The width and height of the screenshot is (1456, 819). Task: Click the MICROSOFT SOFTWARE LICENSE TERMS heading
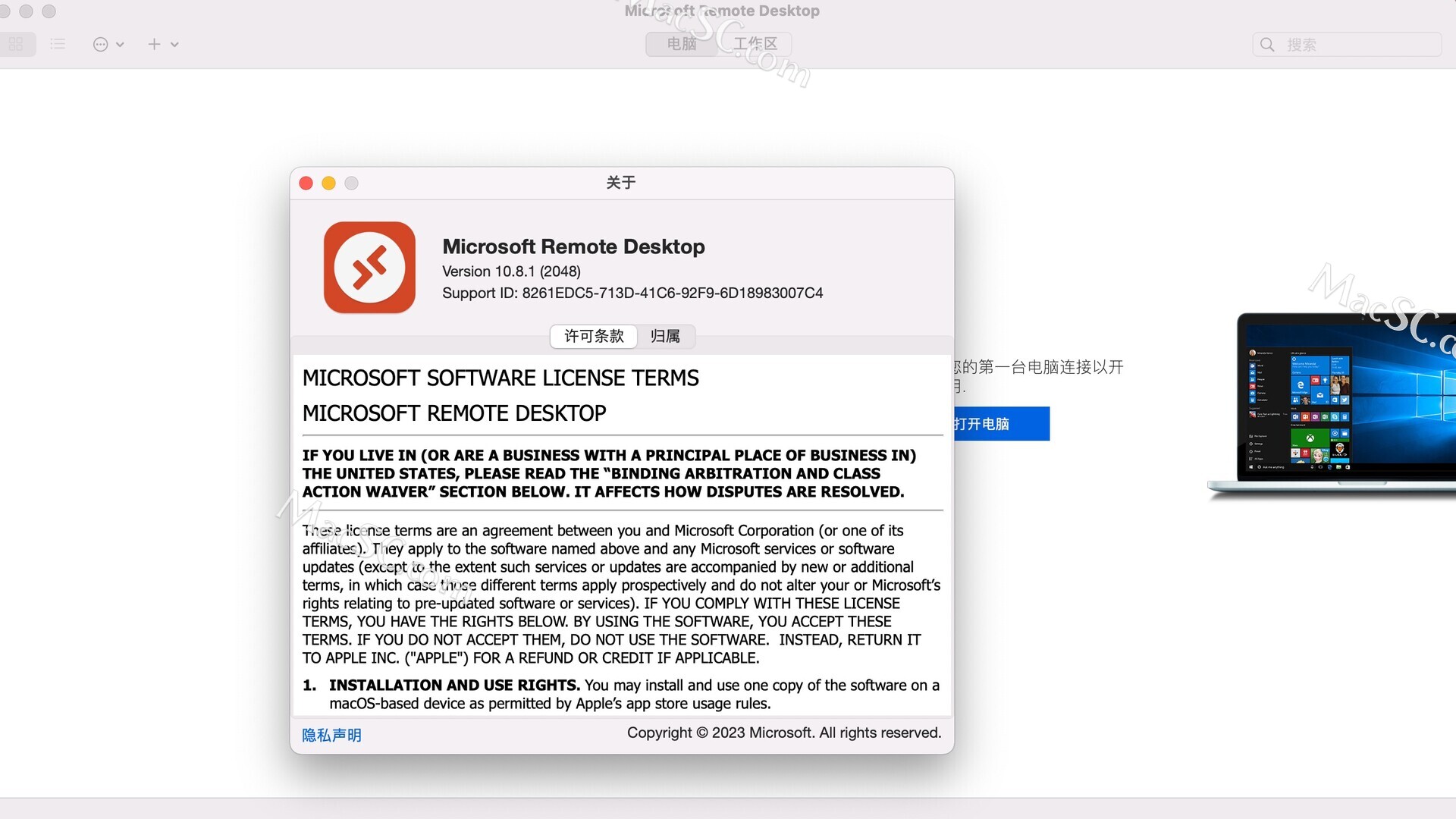tap(500, 378)
